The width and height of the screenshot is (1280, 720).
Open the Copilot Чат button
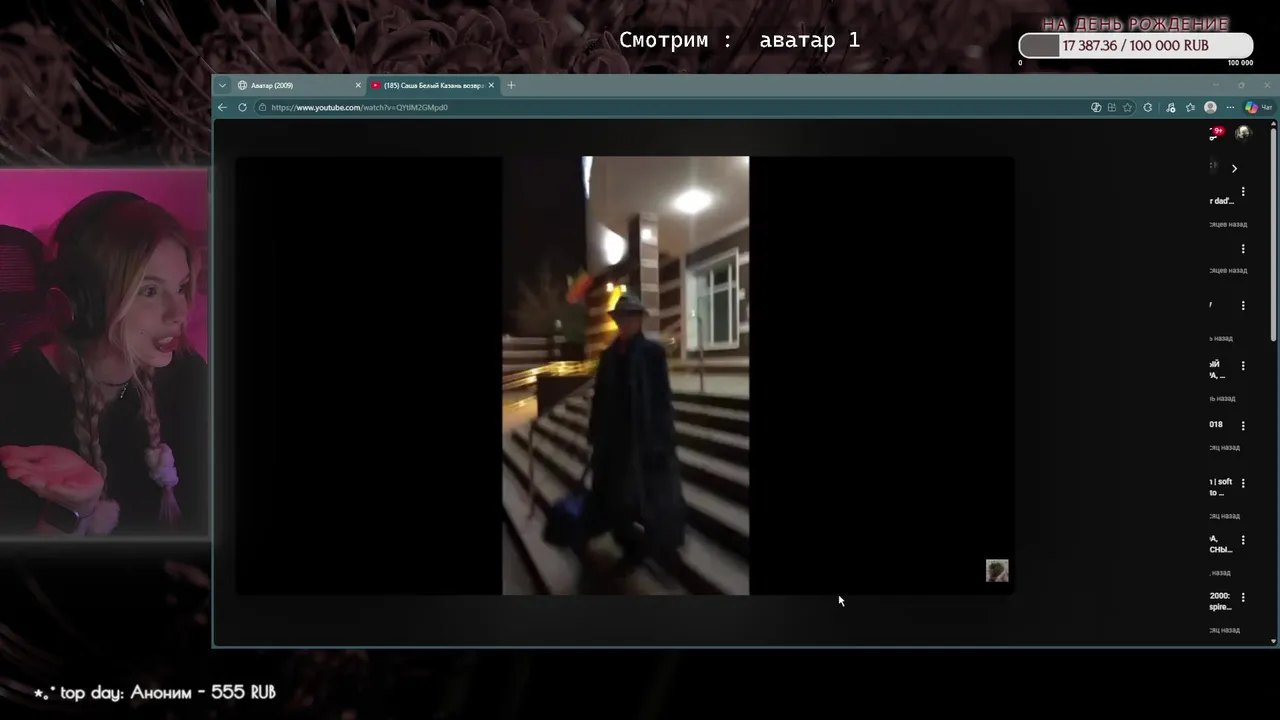(x=1258, y=107)
